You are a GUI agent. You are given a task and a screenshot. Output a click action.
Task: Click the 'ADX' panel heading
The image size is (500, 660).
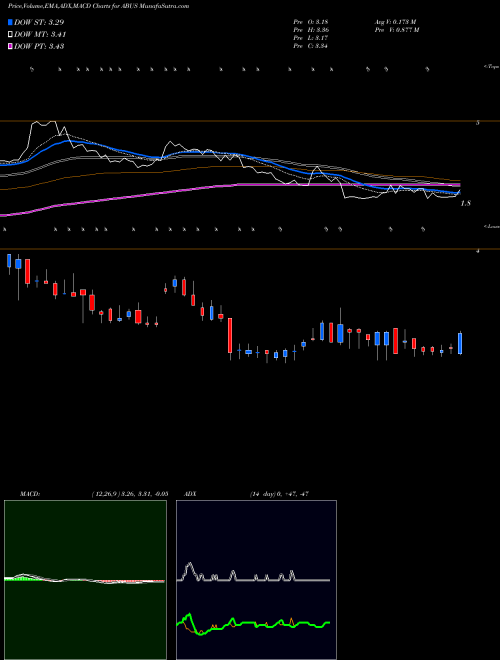coord(191,494)
